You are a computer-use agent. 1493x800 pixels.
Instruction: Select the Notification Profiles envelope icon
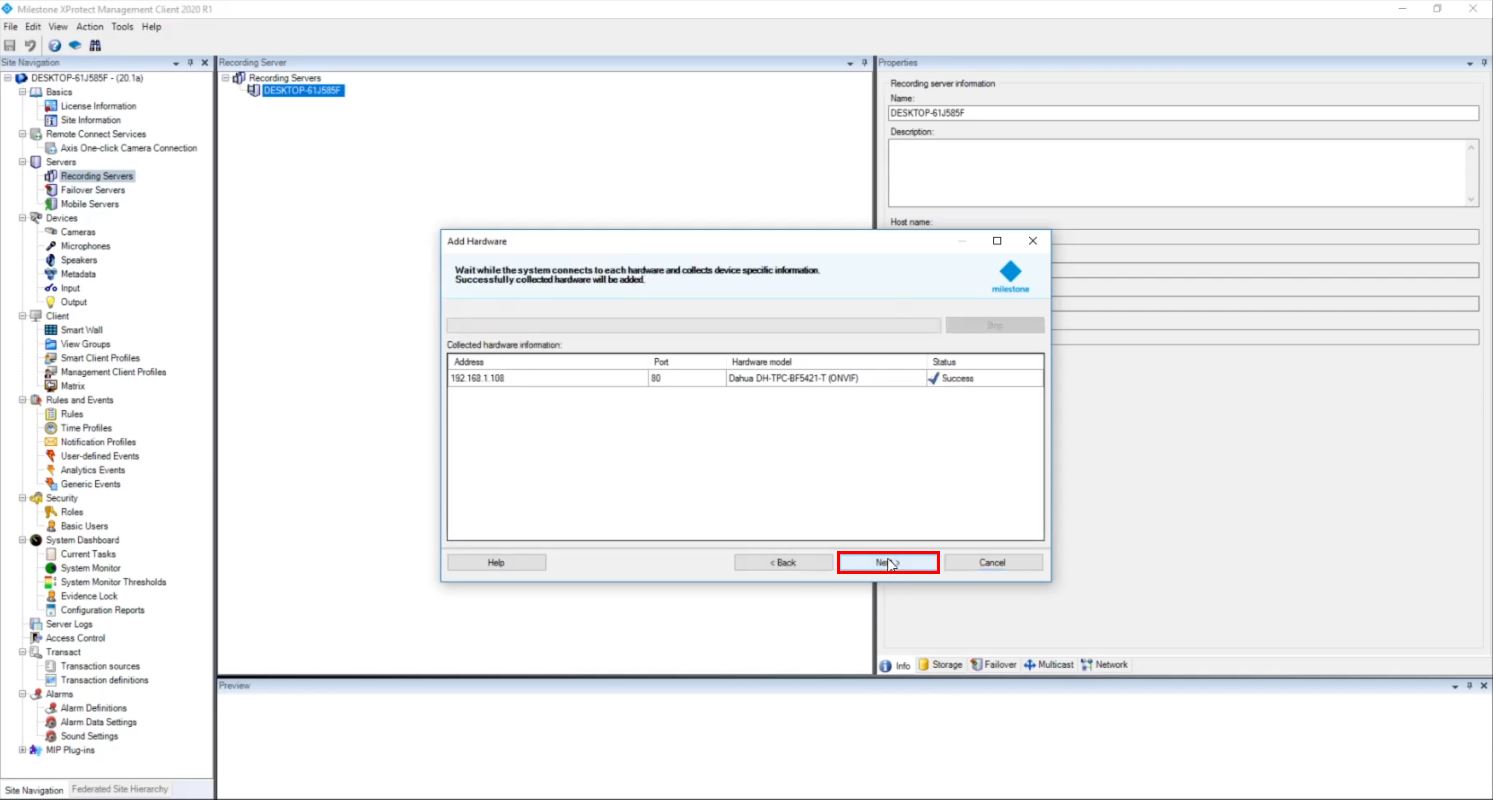[51, 442]
